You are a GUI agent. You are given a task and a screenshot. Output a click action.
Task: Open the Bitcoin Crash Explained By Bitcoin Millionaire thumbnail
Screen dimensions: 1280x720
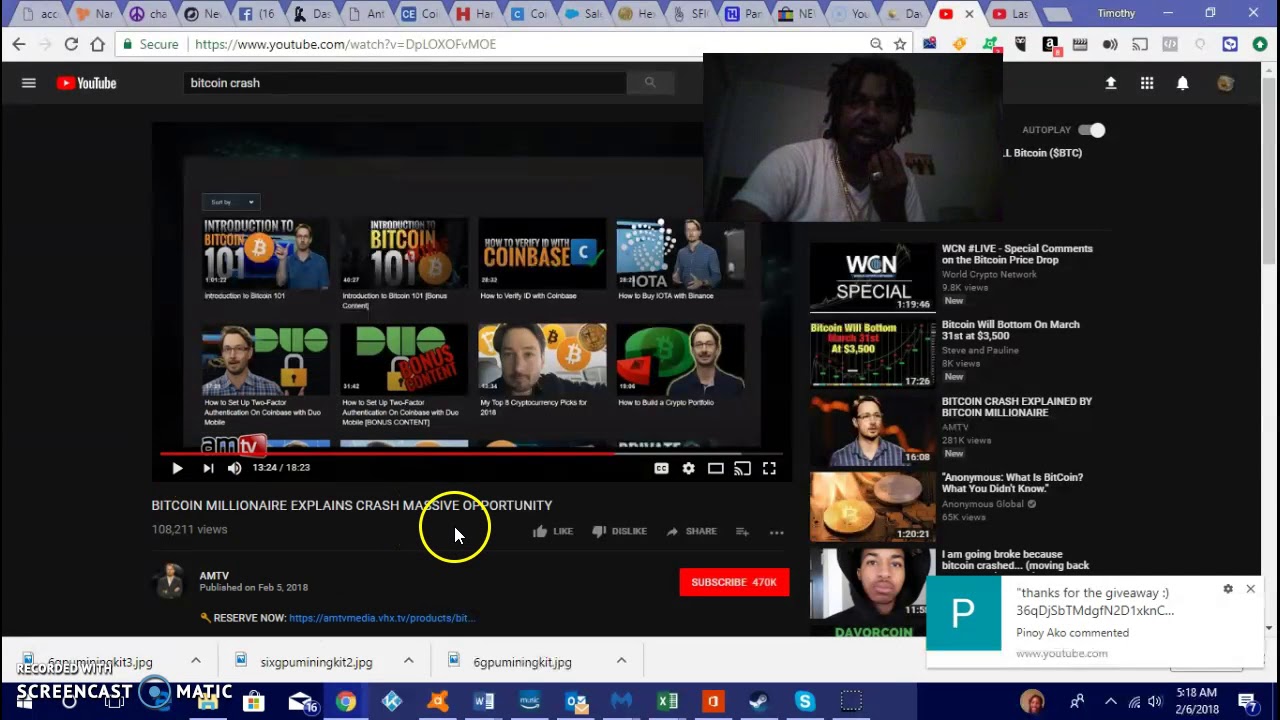872,430
